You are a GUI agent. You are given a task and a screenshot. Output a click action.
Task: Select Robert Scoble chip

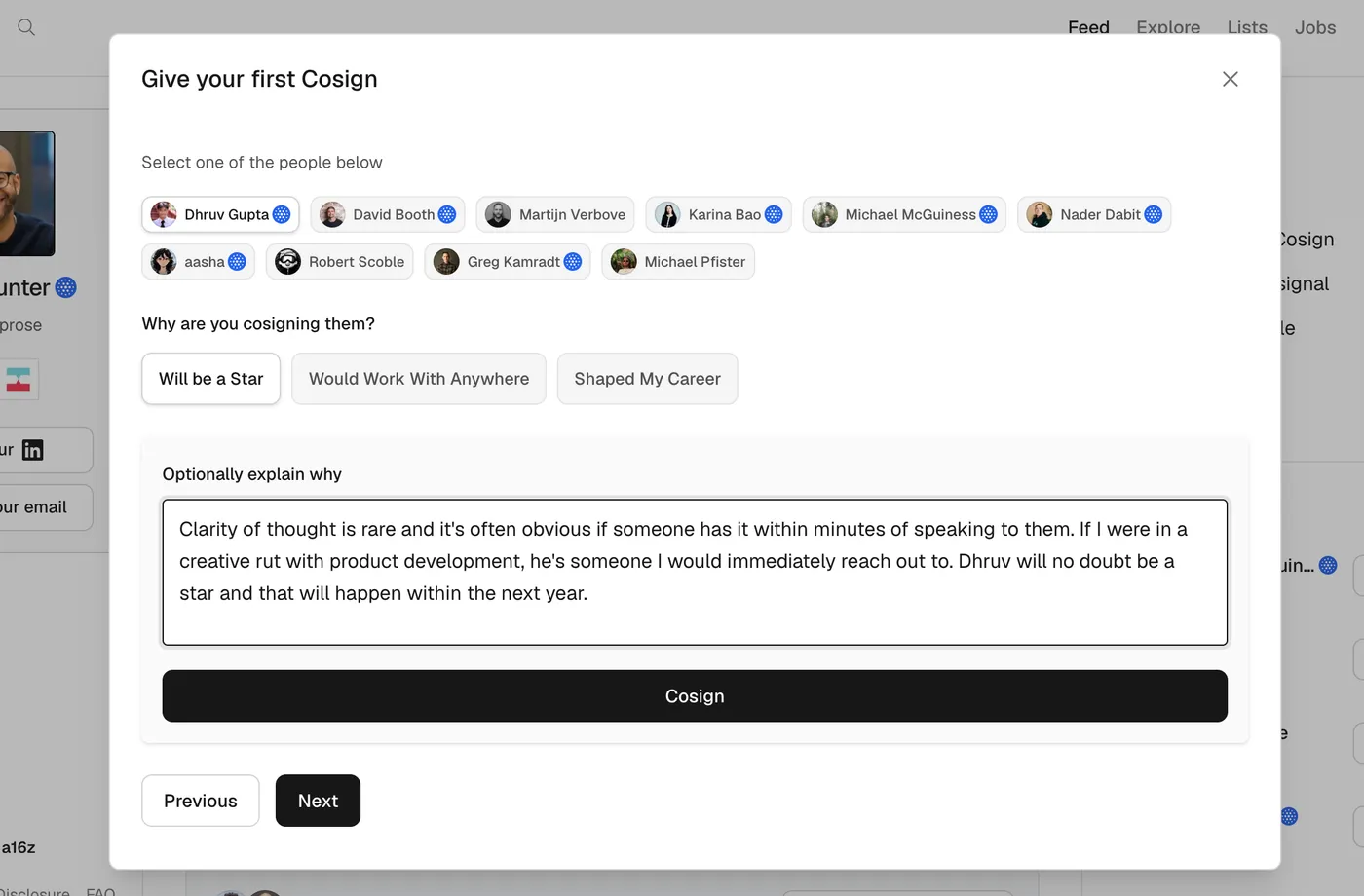[x=340, y=261]
